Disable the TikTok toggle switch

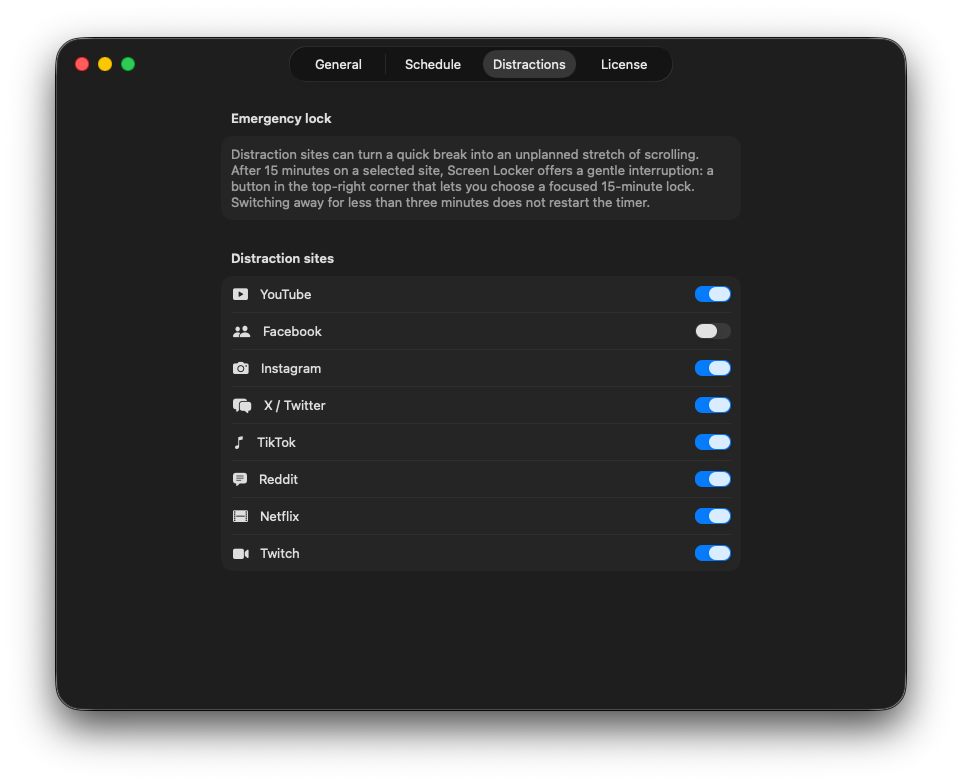(x=712, y=442)
